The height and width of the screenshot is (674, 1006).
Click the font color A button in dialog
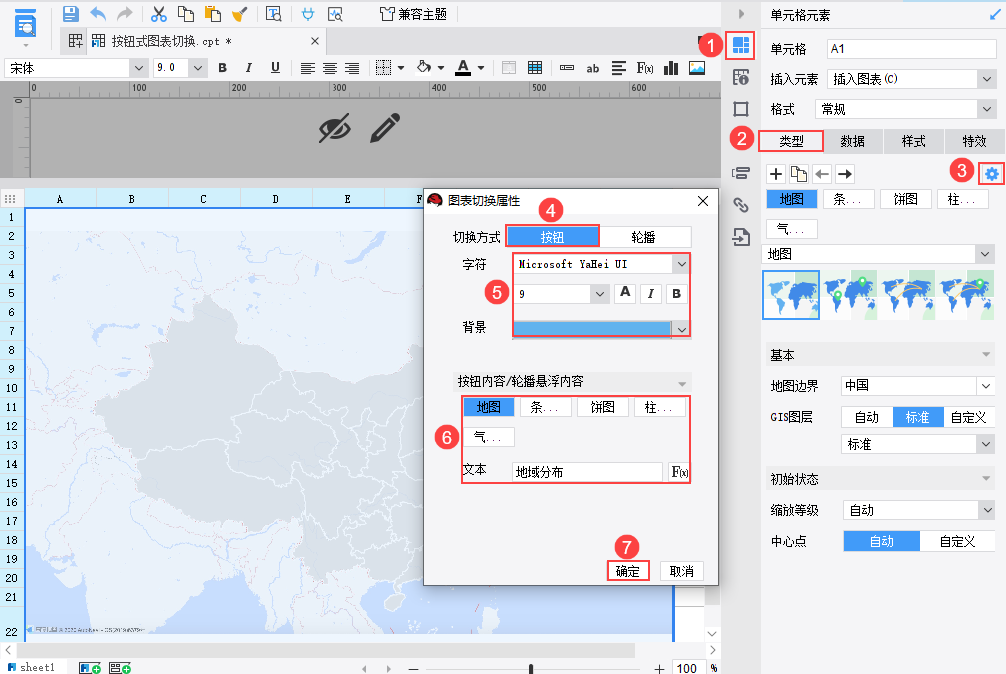625,293
